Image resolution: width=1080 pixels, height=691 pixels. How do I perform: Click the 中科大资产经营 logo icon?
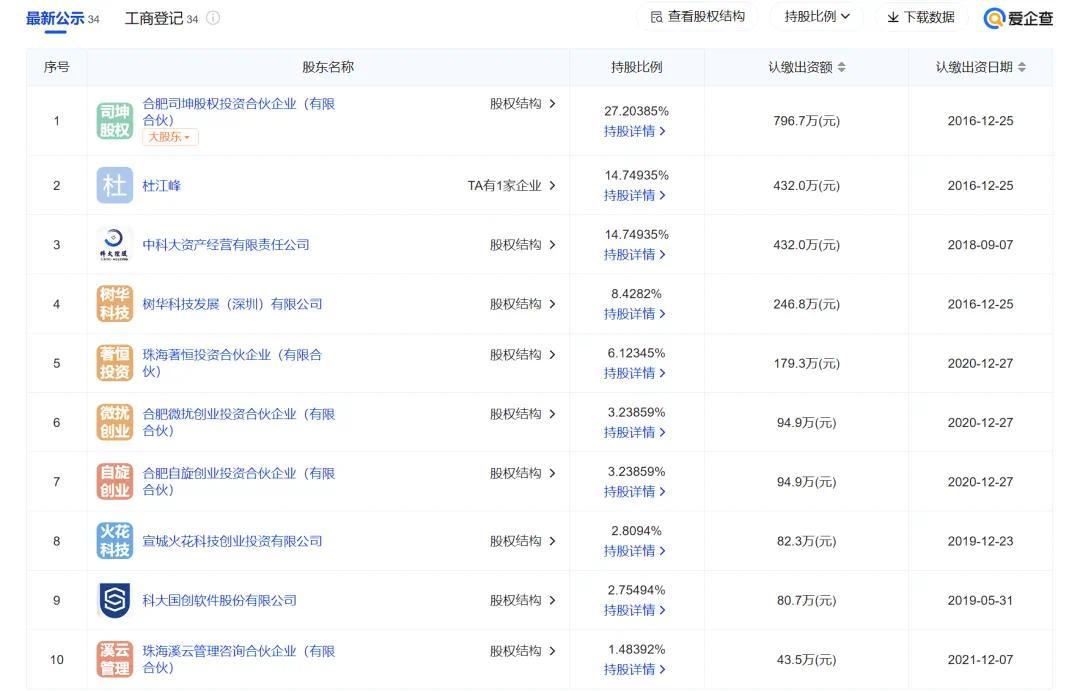pos(114,245)
